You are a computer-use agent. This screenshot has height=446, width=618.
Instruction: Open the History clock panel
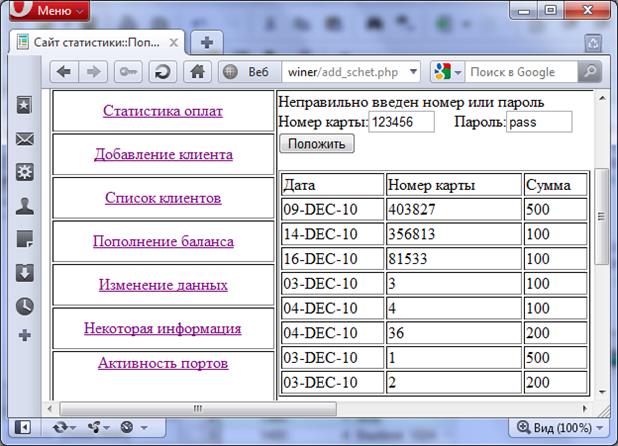[x=25, y=306]
